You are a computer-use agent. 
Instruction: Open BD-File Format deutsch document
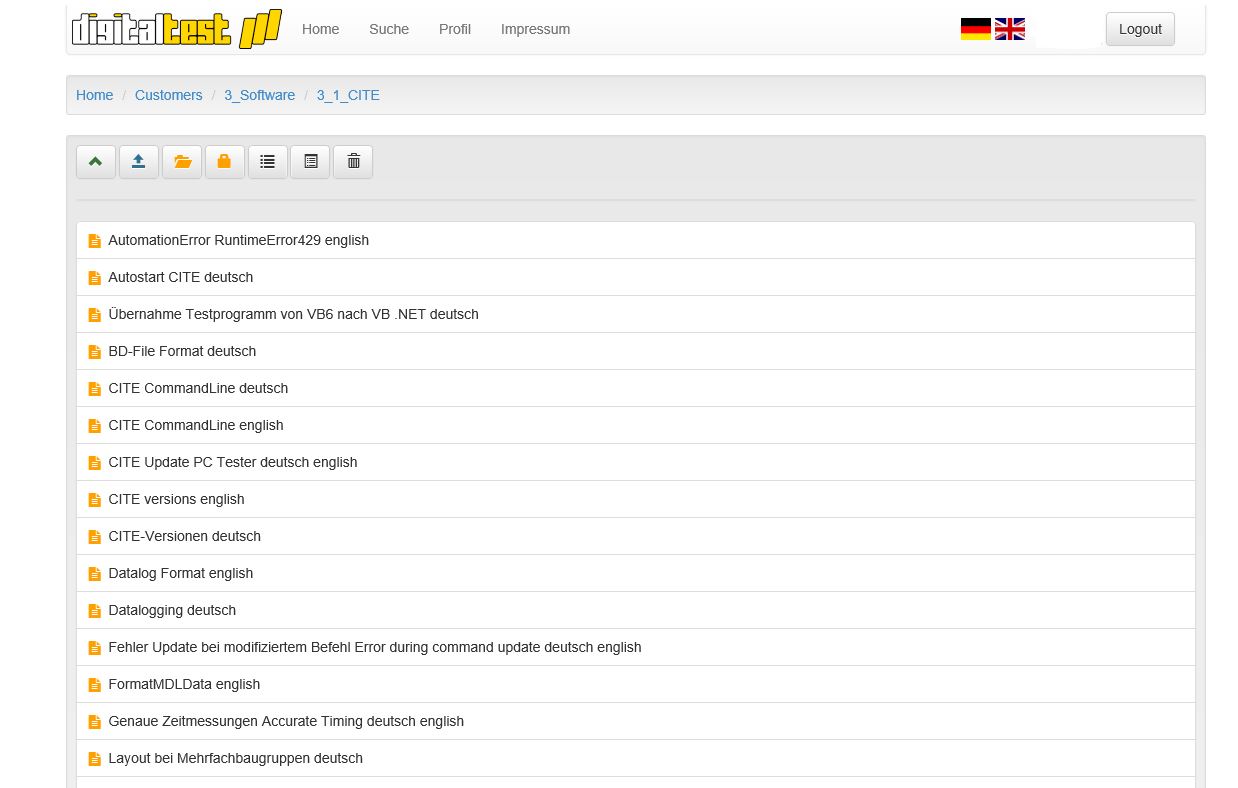point(182,351)
